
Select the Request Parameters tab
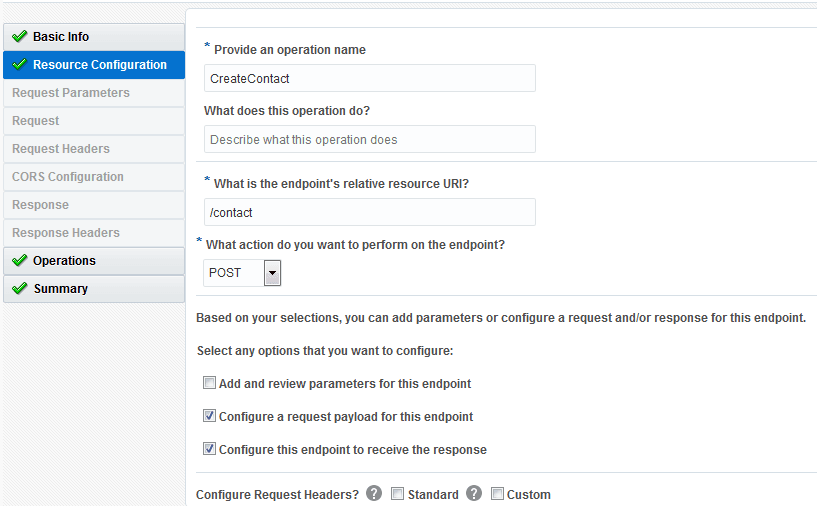pos(71,93)
